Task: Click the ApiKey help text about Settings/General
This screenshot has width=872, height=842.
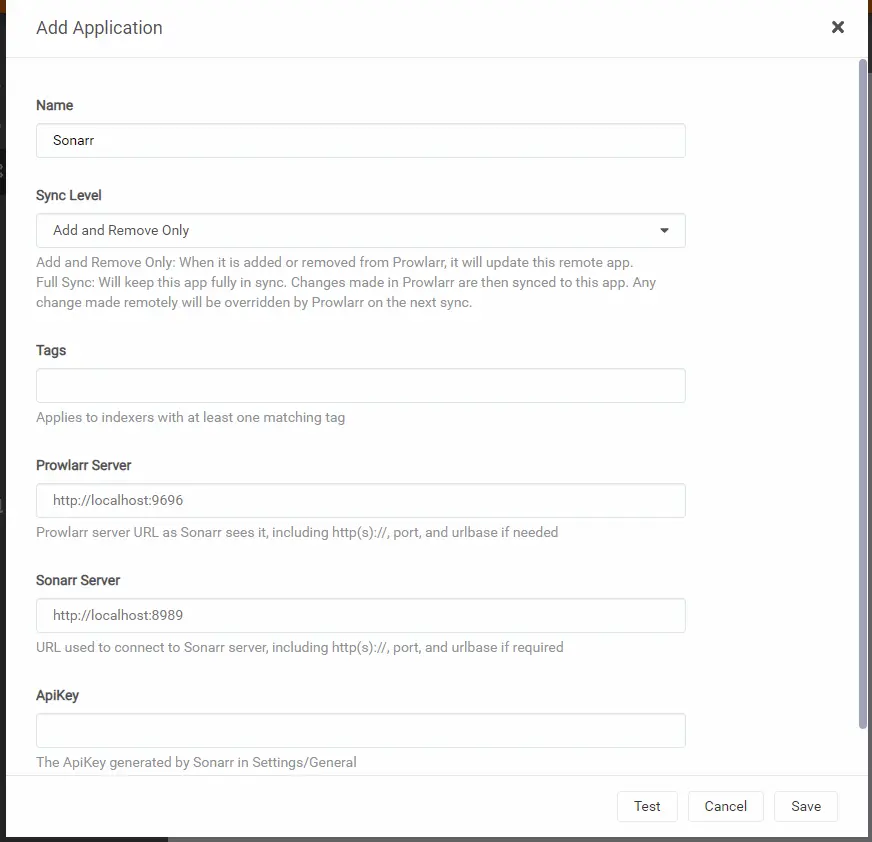Action: pyautogui.click(x=196, y=762)
